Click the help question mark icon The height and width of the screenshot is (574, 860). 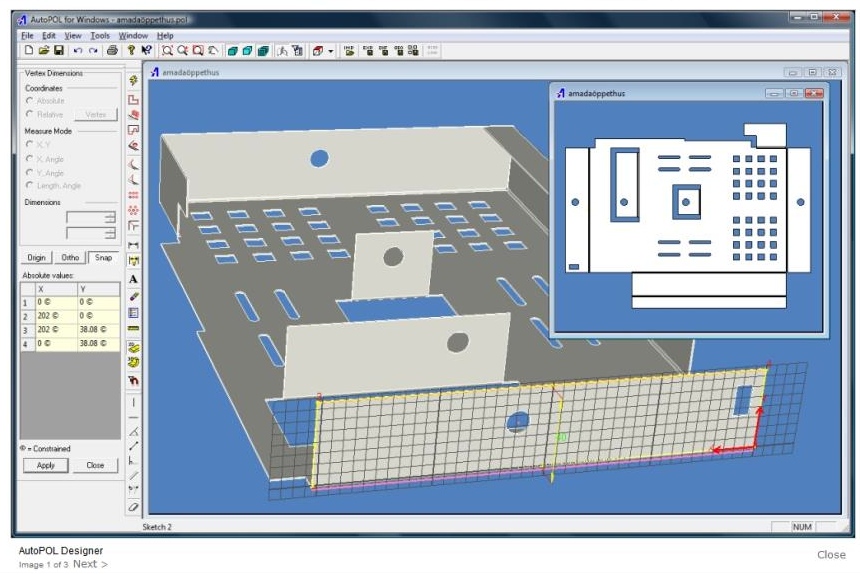(130, 50)
